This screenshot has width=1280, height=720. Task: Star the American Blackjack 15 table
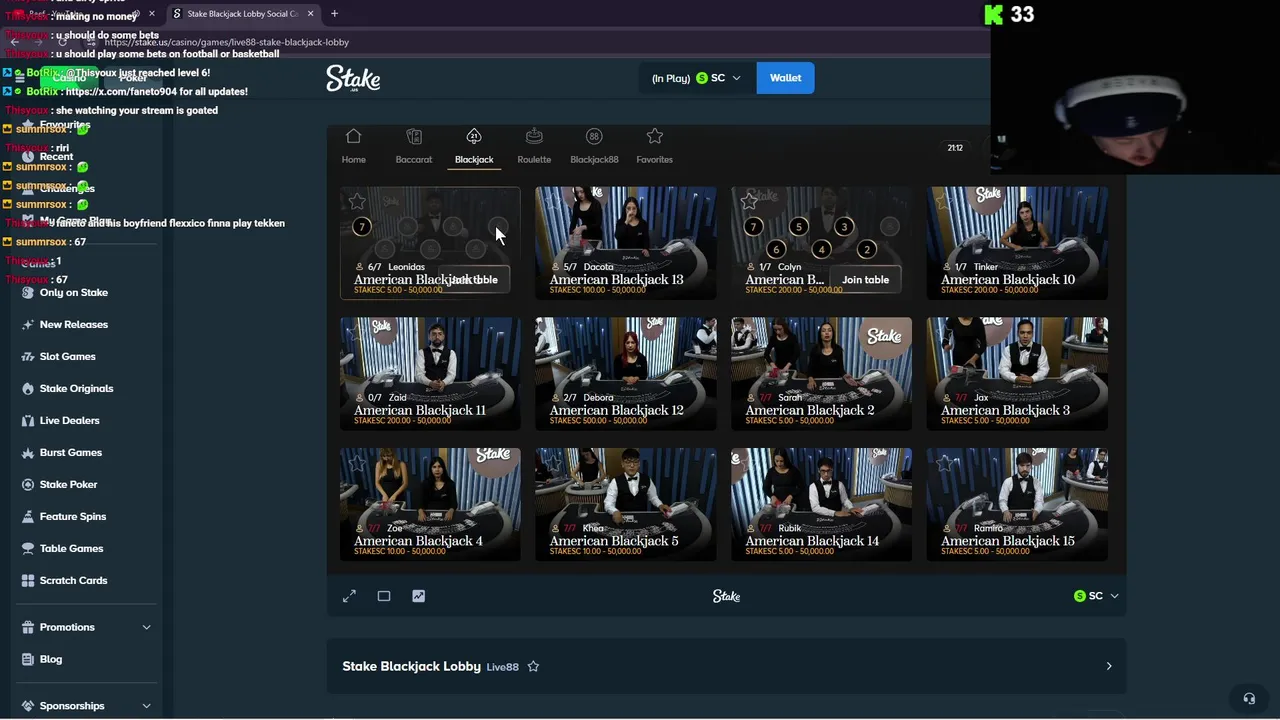coord(944,463)
